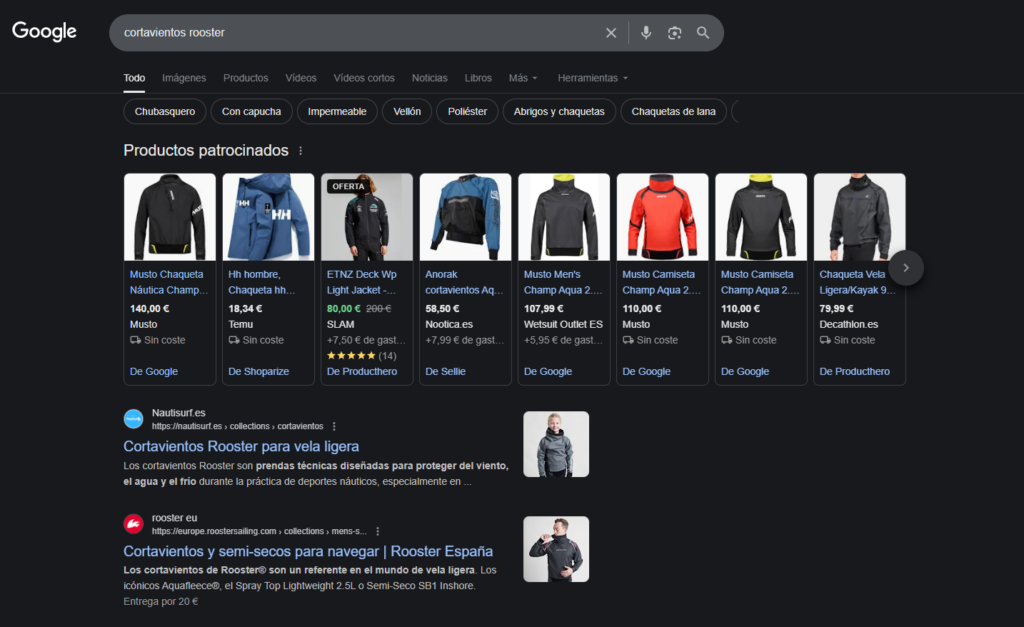Viewport: 1024px width, 627px height.
Task: Click the magnifying glass search icon
Action: (x=703, y=33)
